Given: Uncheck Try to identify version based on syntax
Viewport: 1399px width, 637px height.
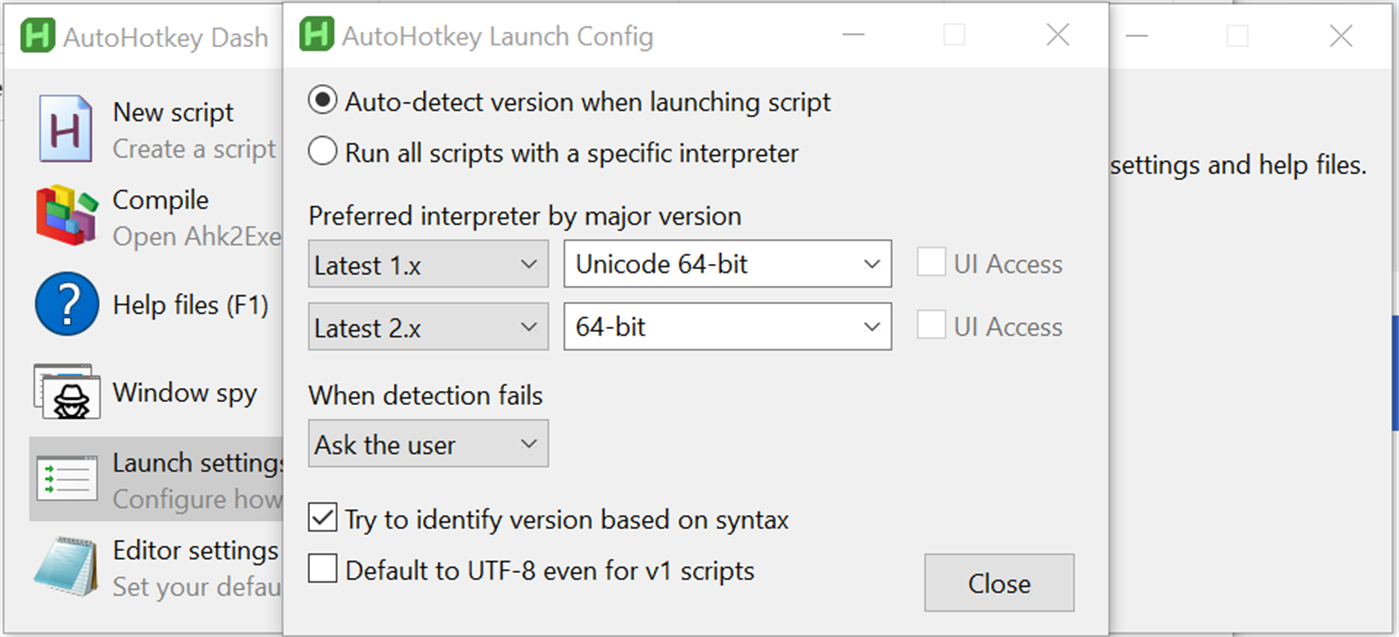Looking at the screenshot, I should 322,518.
